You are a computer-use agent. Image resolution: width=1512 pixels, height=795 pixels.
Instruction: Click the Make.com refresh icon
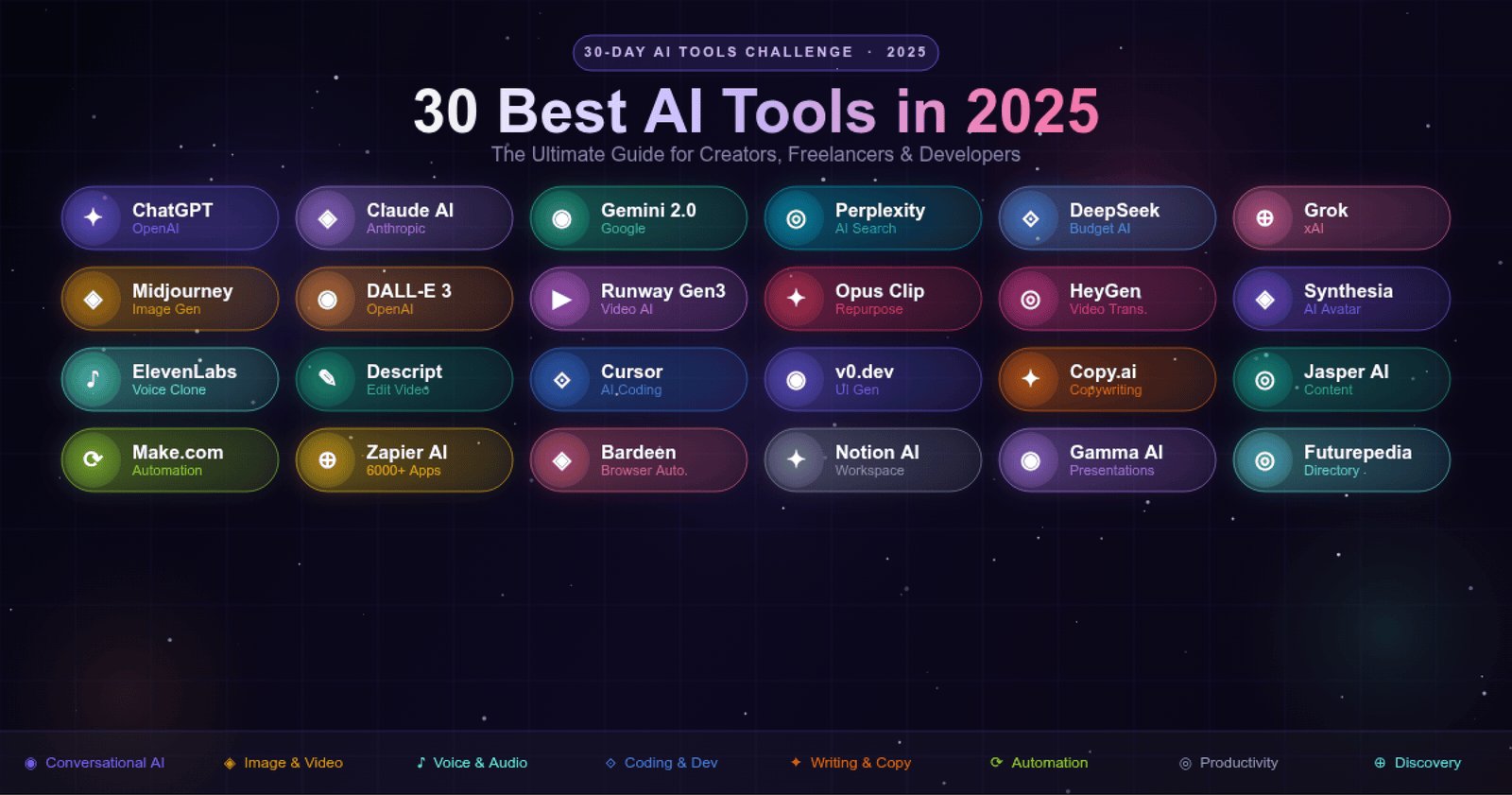click(94, 460)
